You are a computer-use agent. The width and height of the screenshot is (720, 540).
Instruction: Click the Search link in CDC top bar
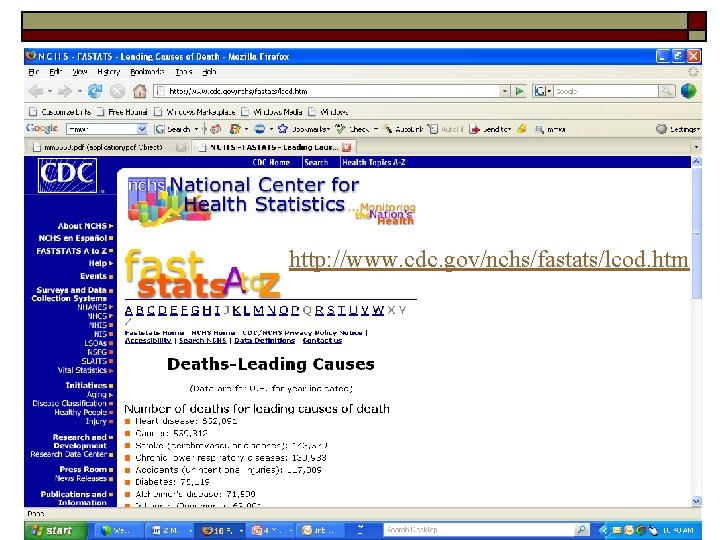coord(316,162)
